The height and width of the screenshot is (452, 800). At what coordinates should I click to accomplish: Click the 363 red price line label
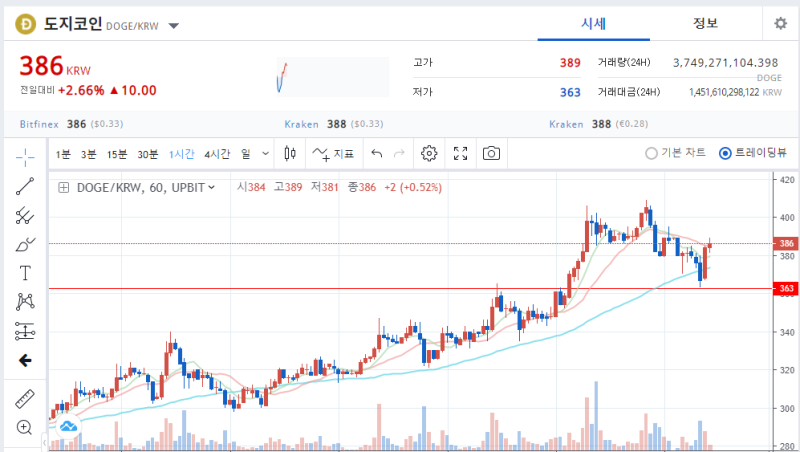pyautogui.click(x=786, y=288)
